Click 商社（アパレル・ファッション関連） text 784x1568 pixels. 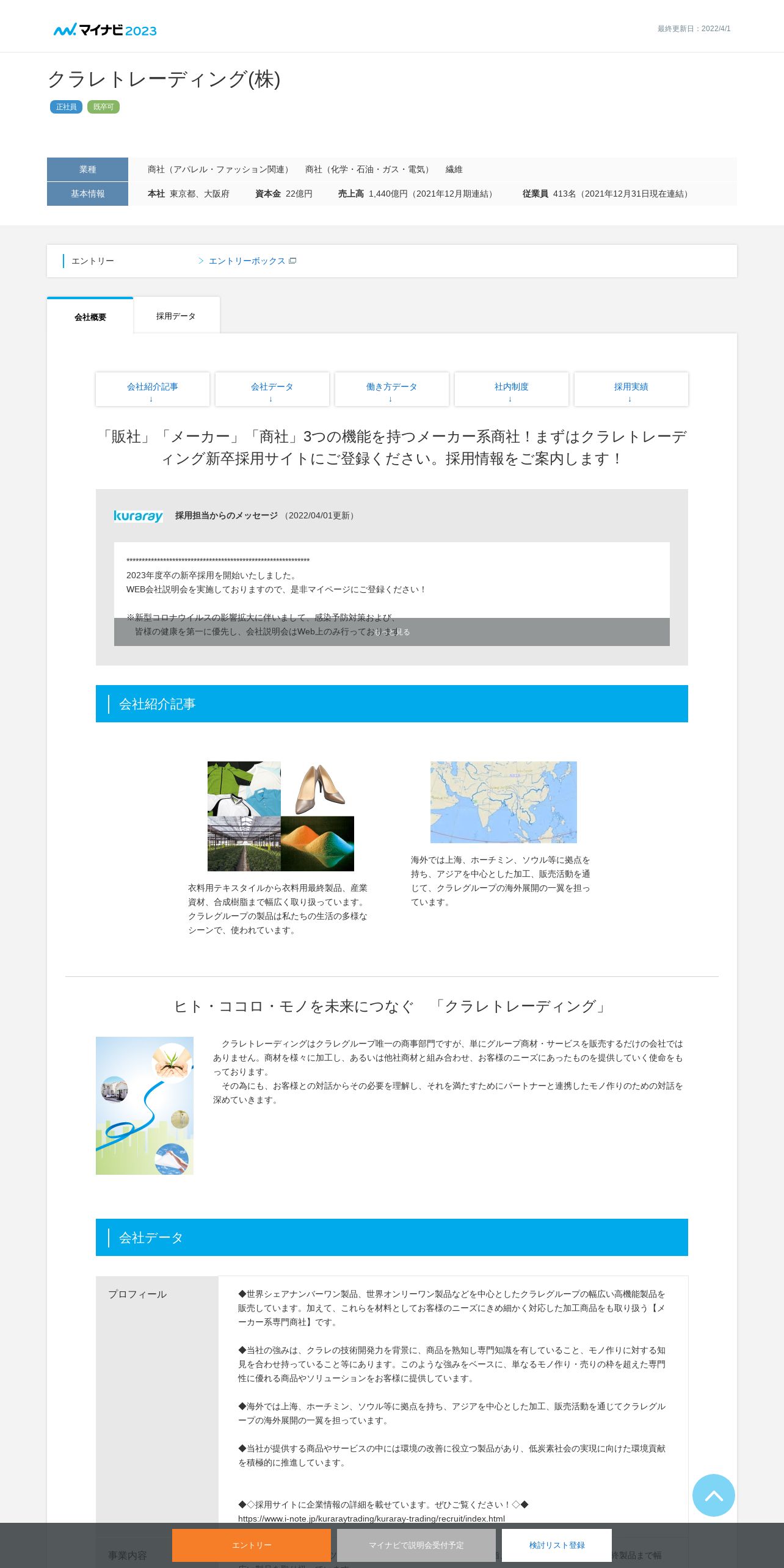click(220, 169)
